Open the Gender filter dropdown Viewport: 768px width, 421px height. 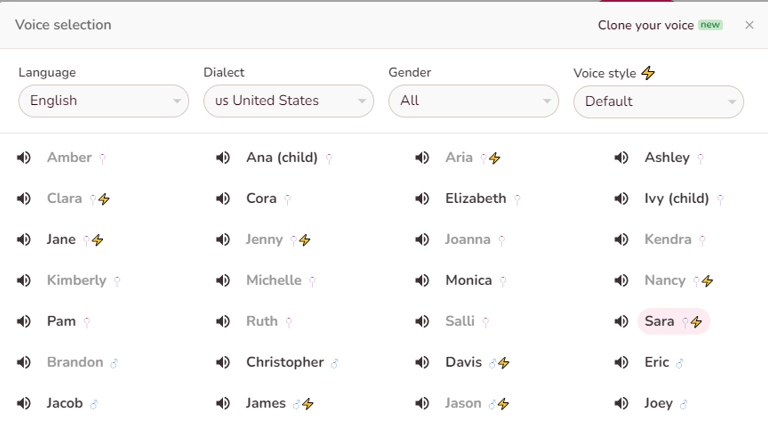coord(473,101)
